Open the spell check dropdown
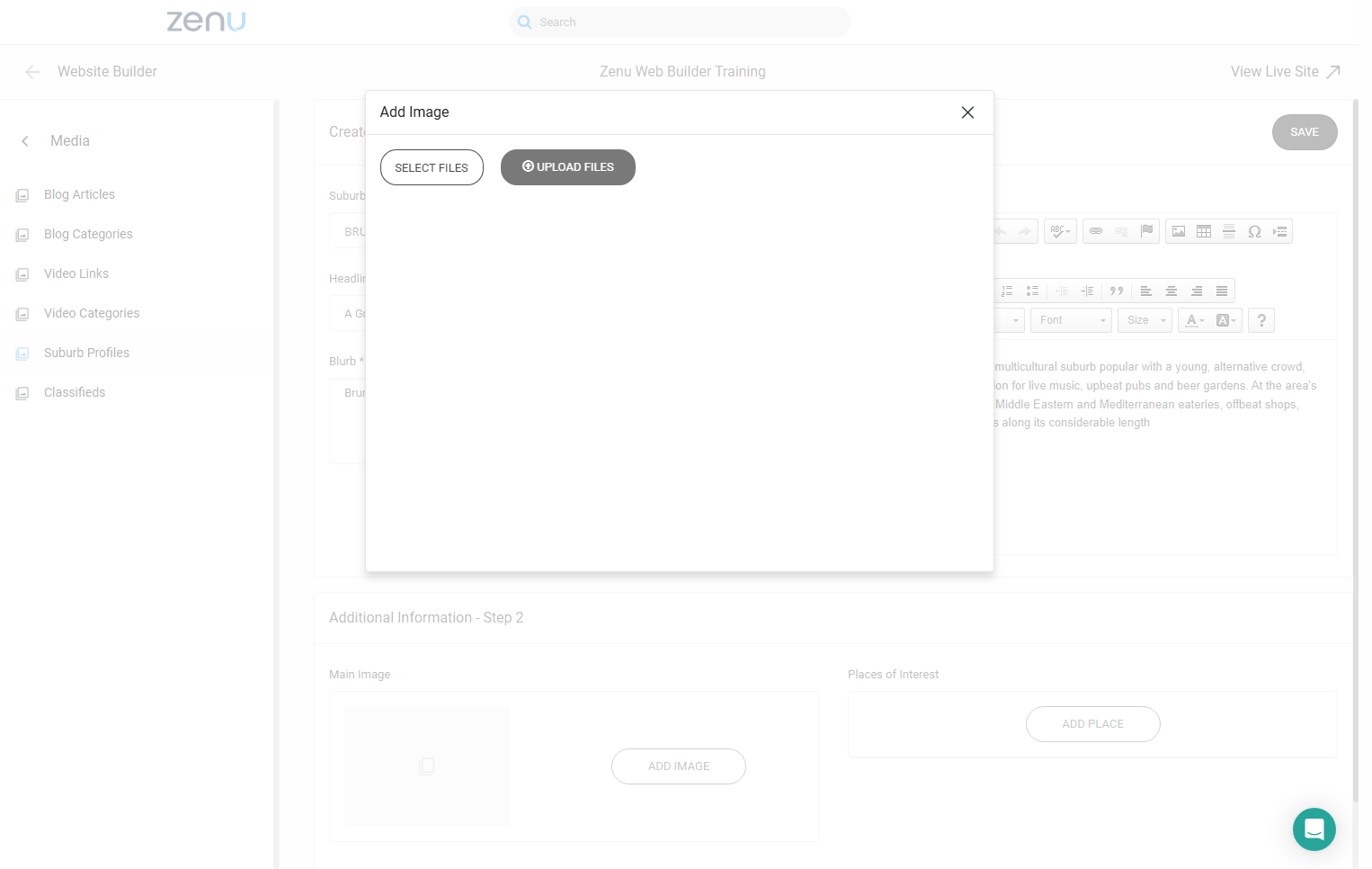The image size is (1372, 869). pyautogui.click(x=1060, y=231)
